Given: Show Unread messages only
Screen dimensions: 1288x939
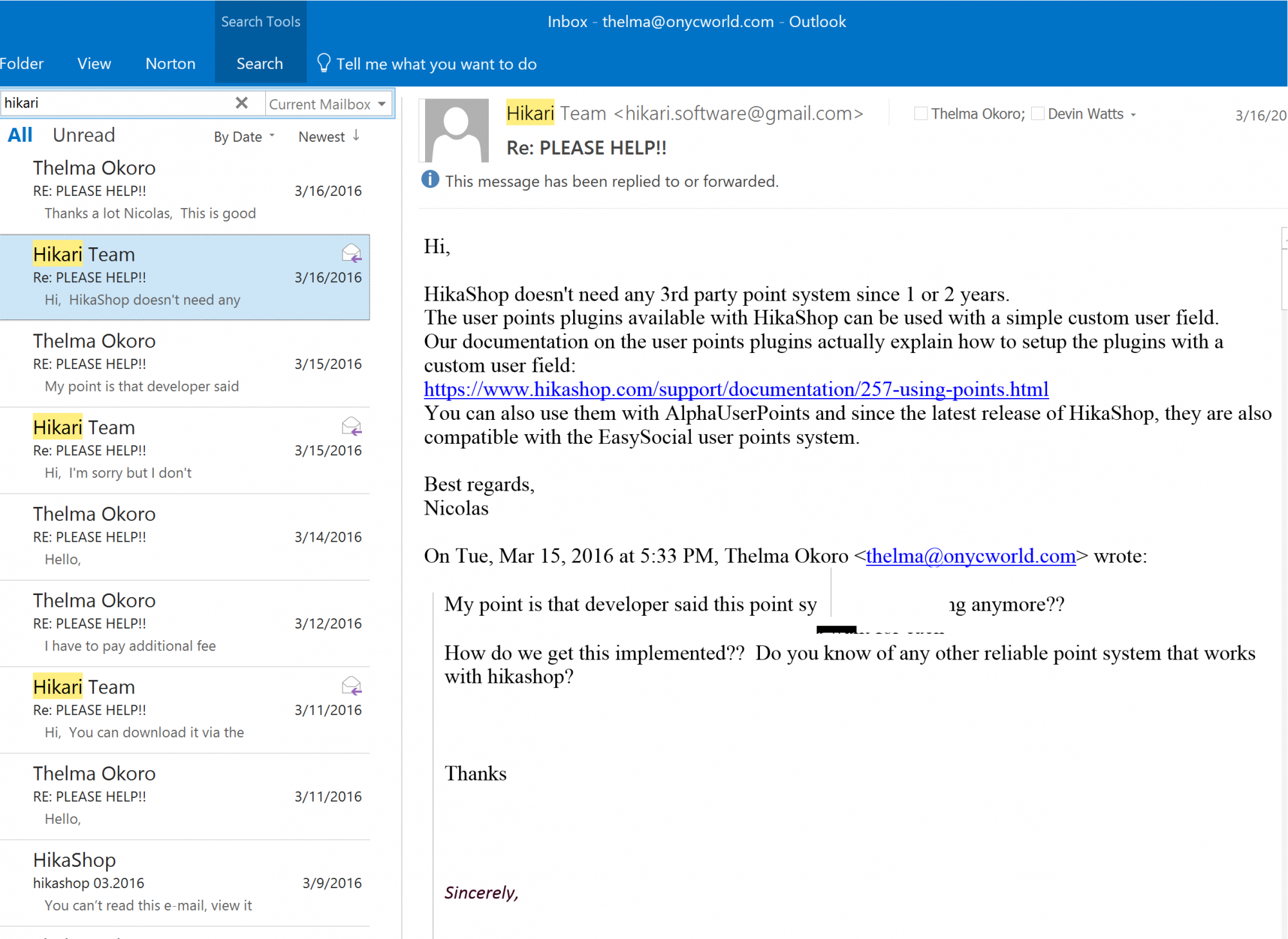Looking at the screenshot, I should coord(84,135).
